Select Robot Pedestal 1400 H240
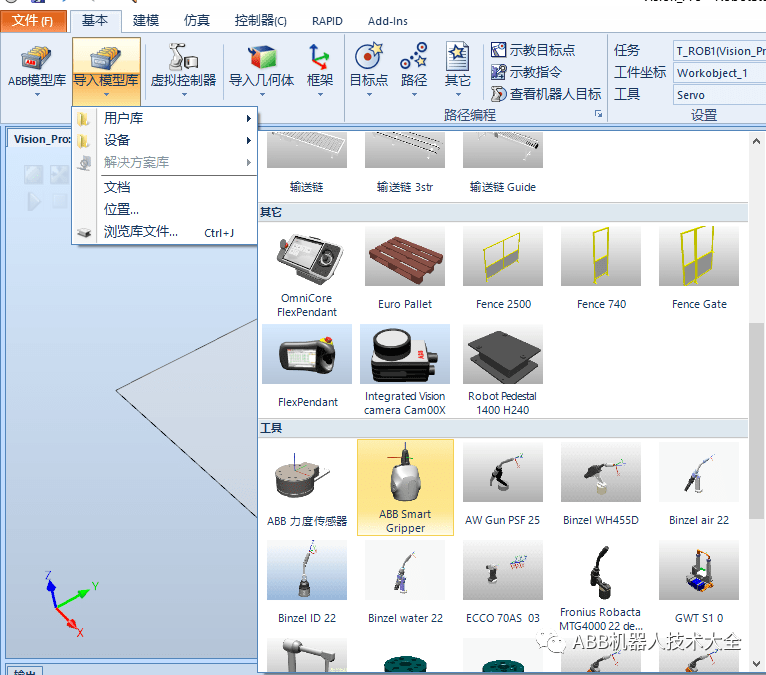766x675 pixels. (x=503, y=370)
